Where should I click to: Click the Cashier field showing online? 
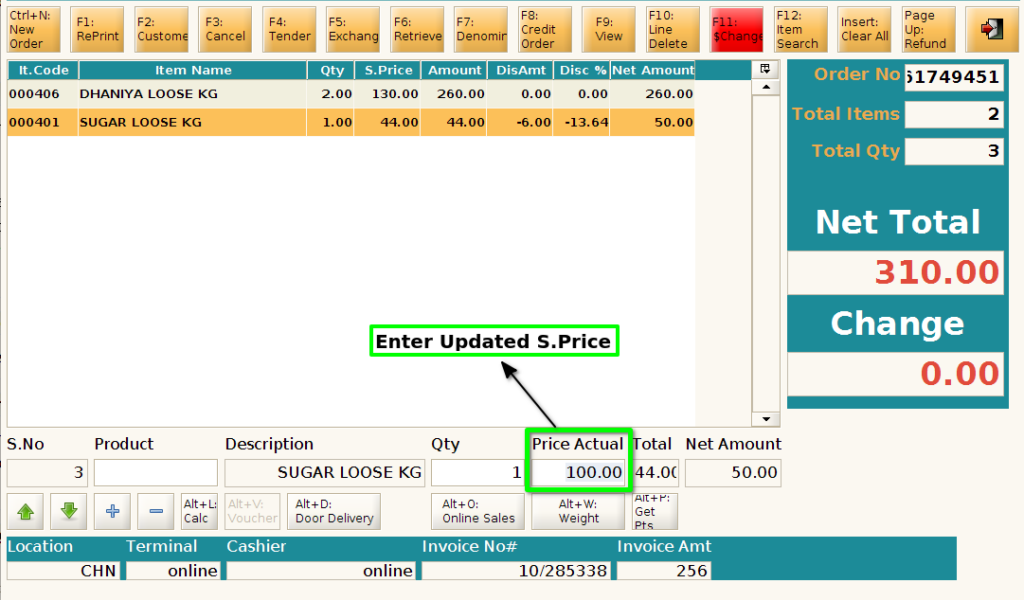[321, 571]
